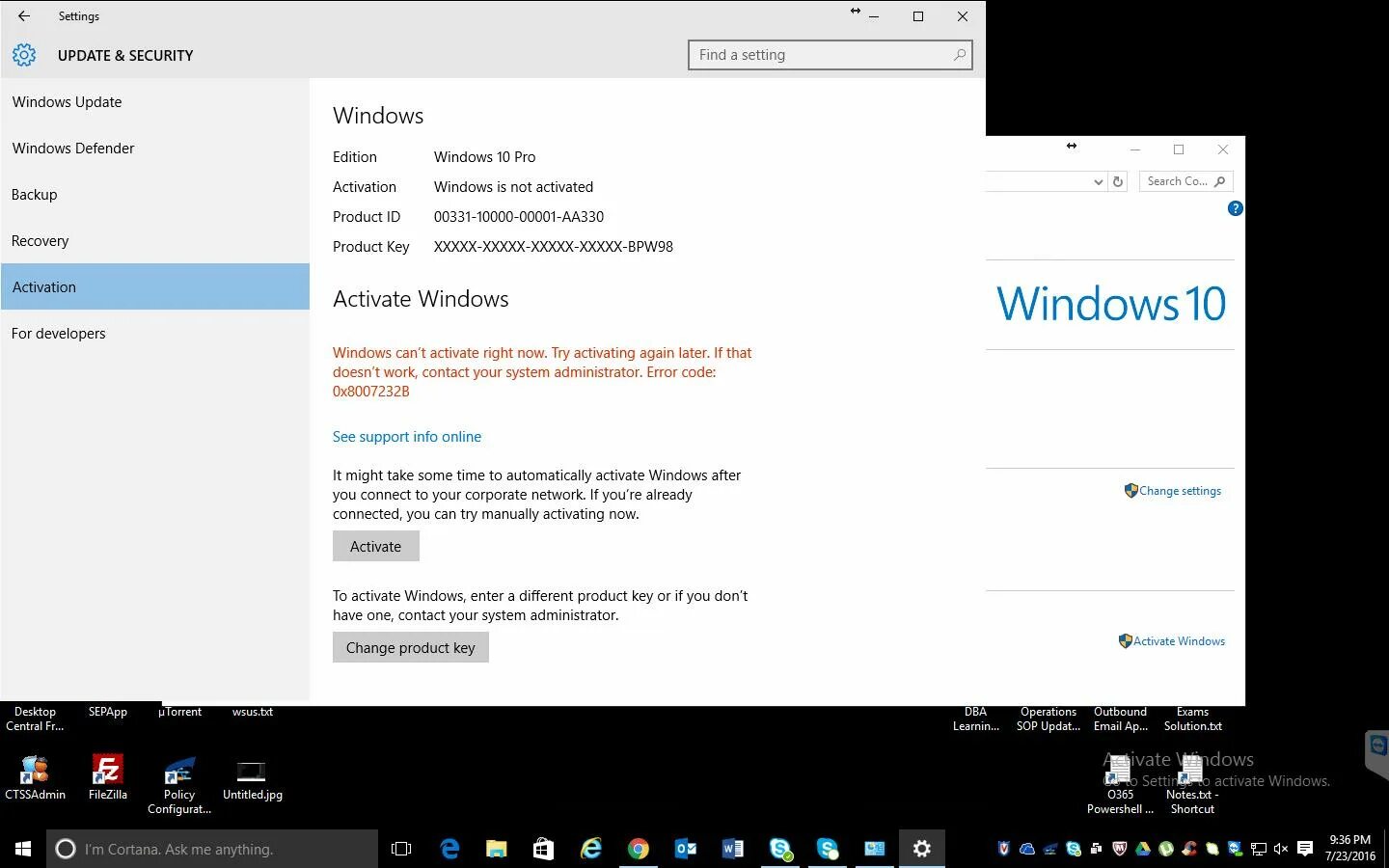Image resolution: width=1389 pixels, height=868 pixels.
Task: Select the Activation sidebar item
Action: 155,286
